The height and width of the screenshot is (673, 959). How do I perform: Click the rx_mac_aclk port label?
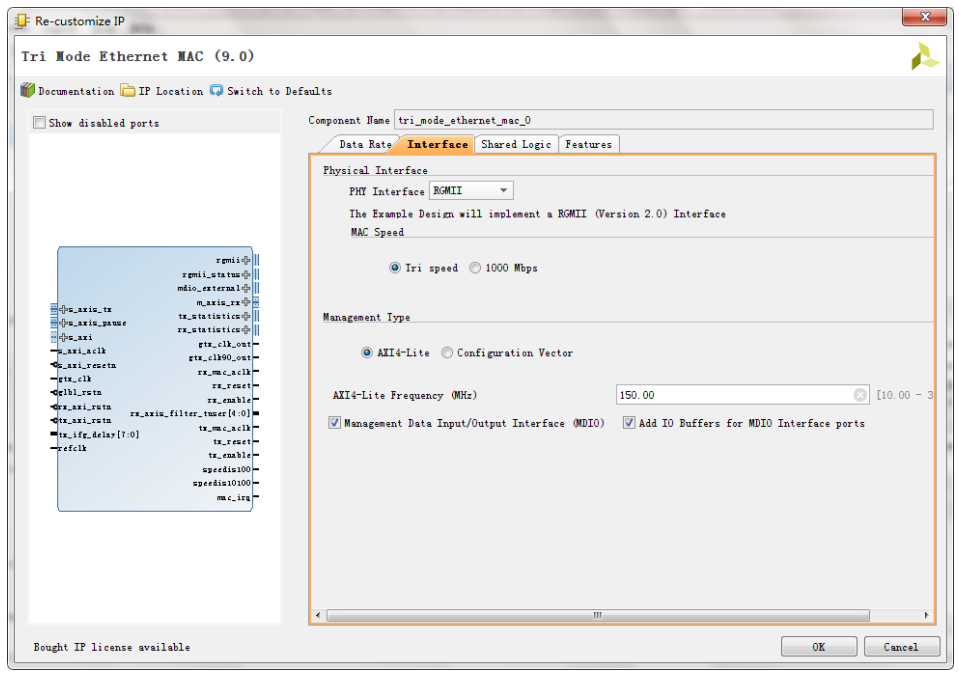[223, 372]
